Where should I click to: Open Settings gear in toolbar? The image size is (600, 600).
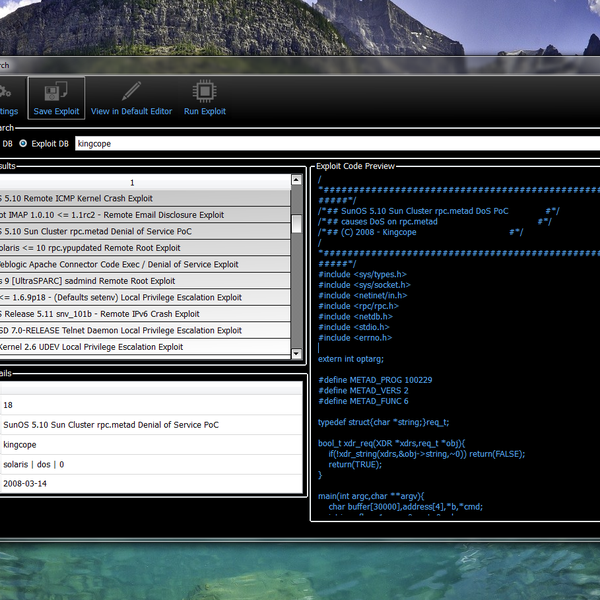coord(7,93)
